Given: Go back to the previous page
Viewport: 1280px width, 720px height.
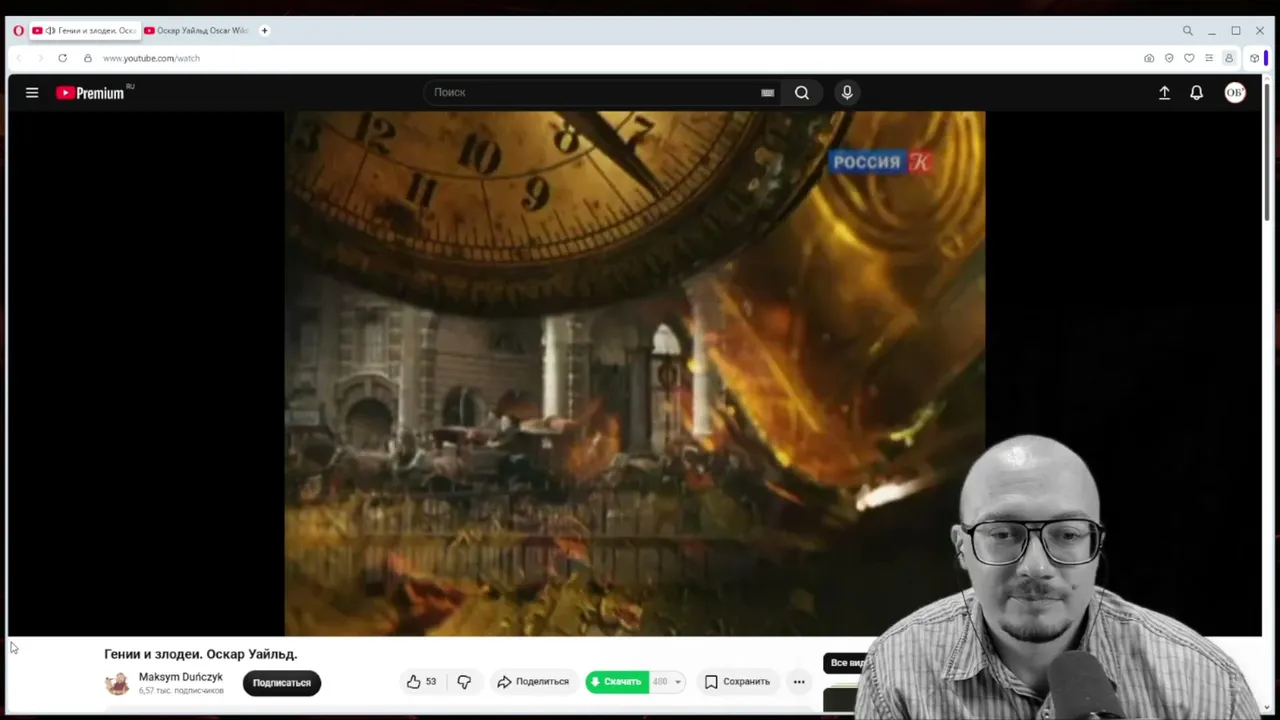Looking at the screenshot, I should coord(18,58).
